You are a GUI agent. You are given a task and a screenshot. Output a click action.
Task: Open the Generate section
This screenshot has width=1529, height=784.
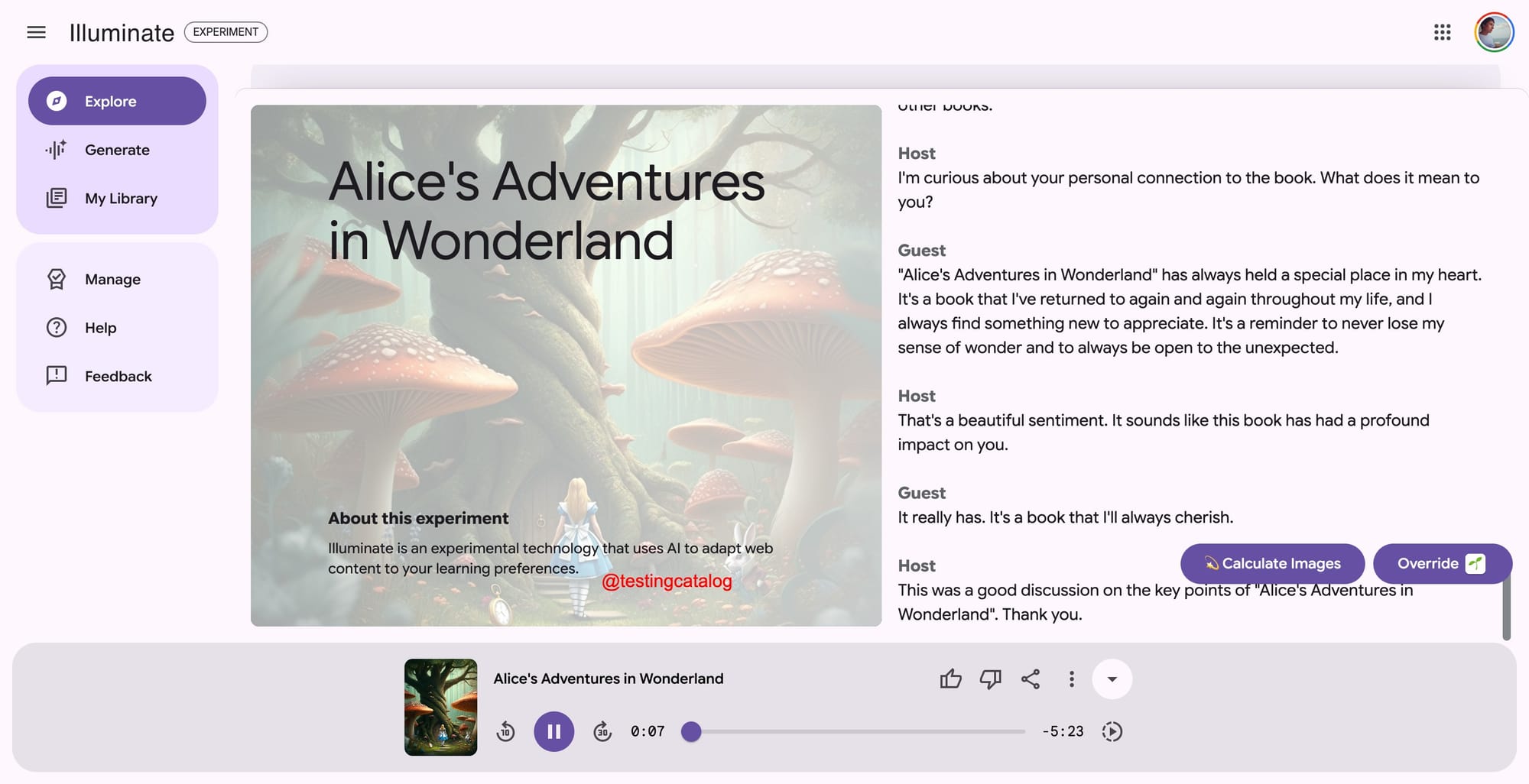pos(117,150)
